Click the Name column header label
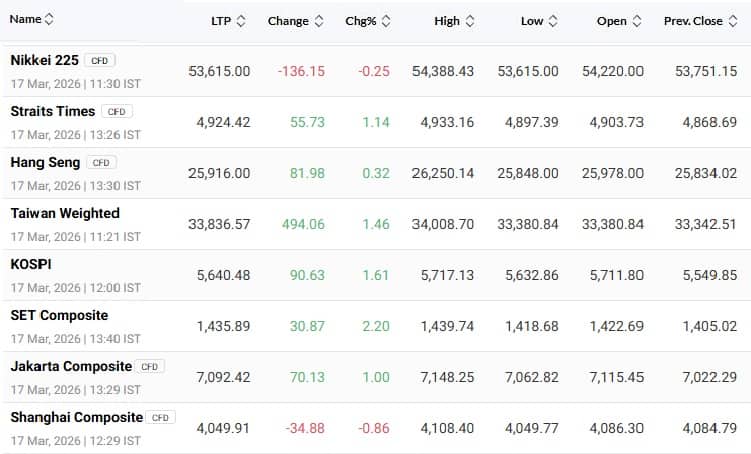This screenshot has width=751, height=454. [25, 19]
